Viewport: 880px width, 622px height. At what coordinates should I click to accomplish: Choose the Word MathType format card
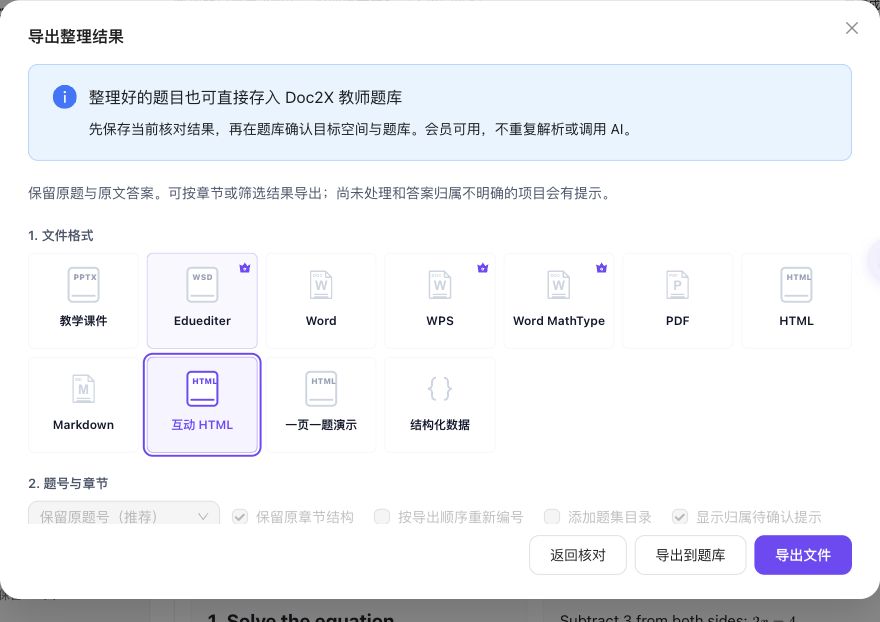pos(559,301)
